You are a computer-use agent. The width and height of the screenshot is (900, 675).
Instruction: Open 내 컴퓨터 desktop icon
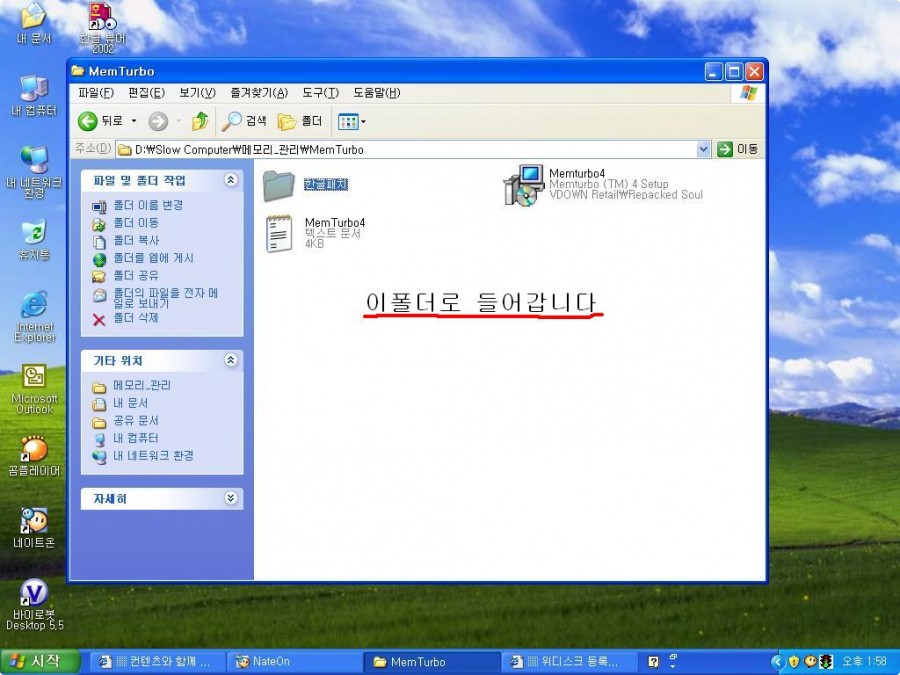point(34,96)
